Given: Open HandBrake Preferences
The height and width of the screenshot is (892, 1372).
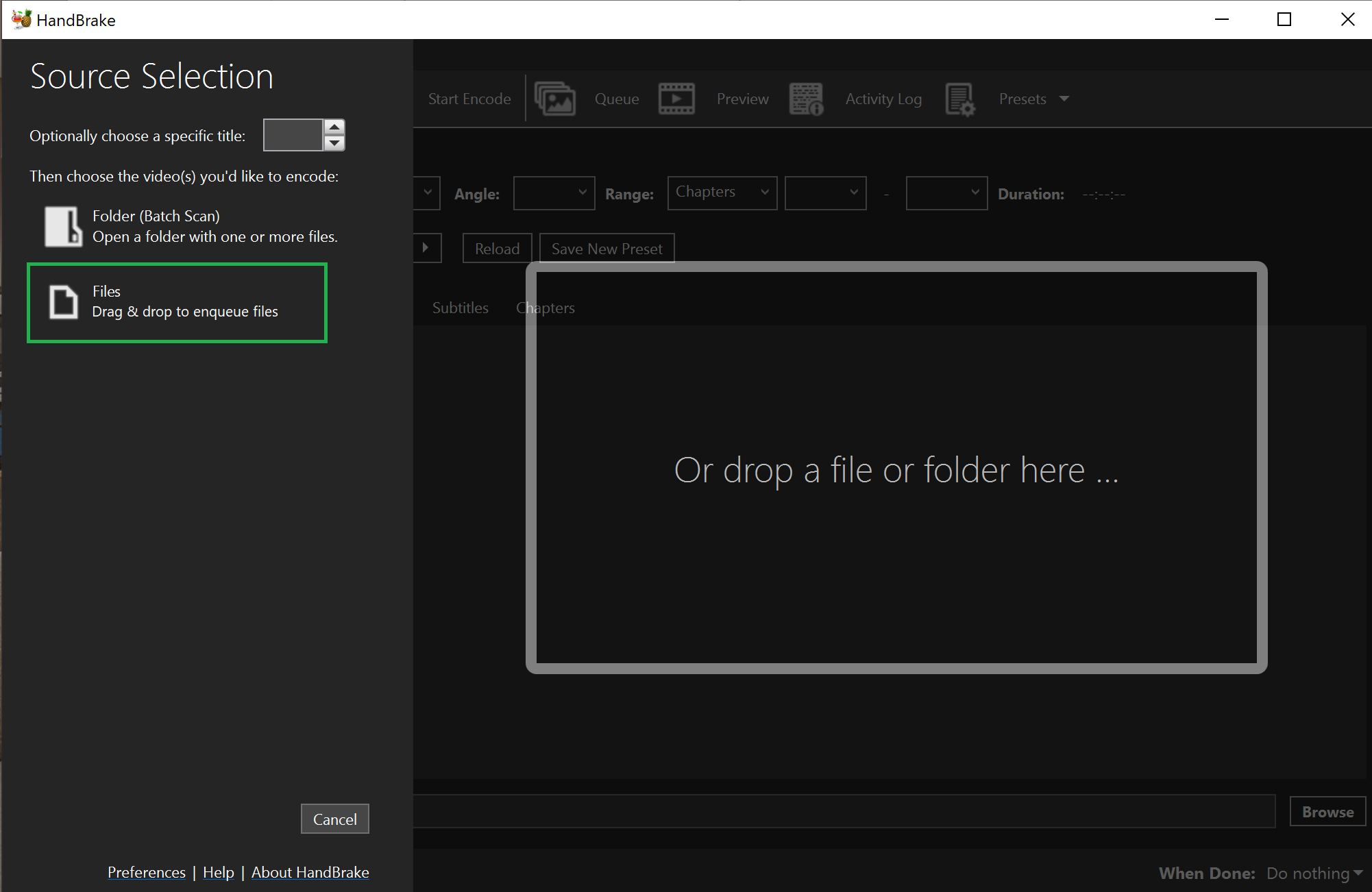Looking at the screenshot, I should (146, 871).
